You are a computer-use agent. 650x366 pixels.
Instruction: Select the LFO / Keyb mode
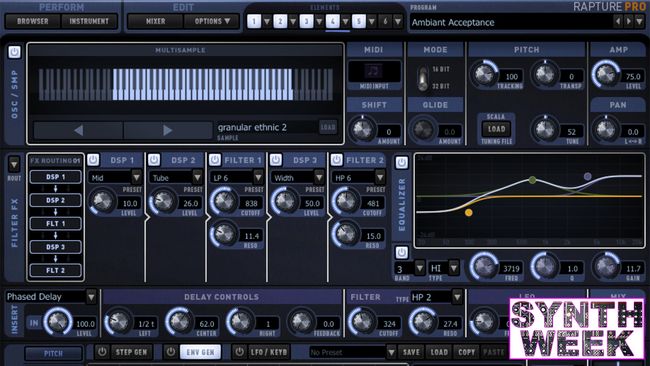tap(269, 352)
